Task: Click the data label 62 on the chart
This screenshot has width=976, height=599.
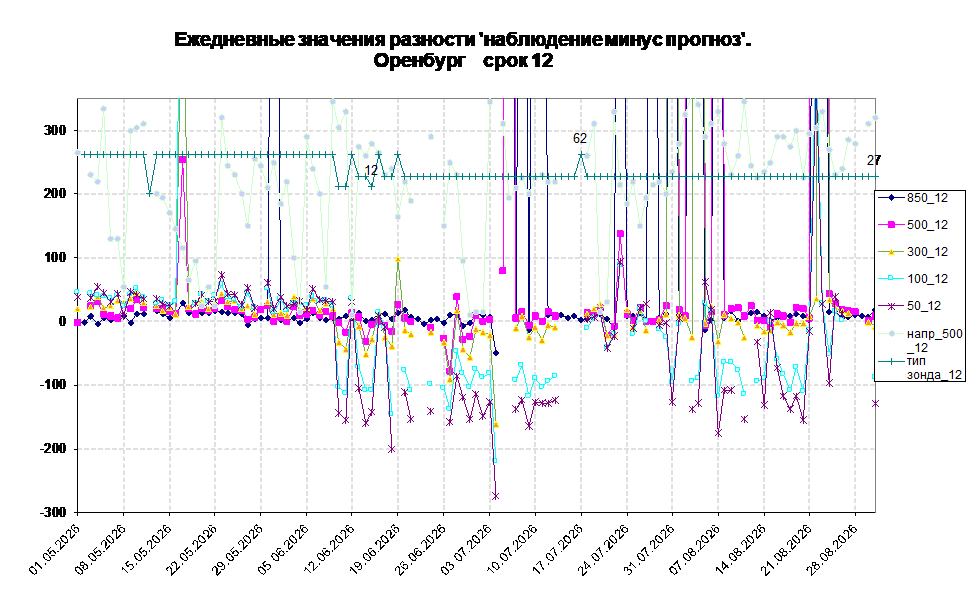Action: [x=580, y=138]
